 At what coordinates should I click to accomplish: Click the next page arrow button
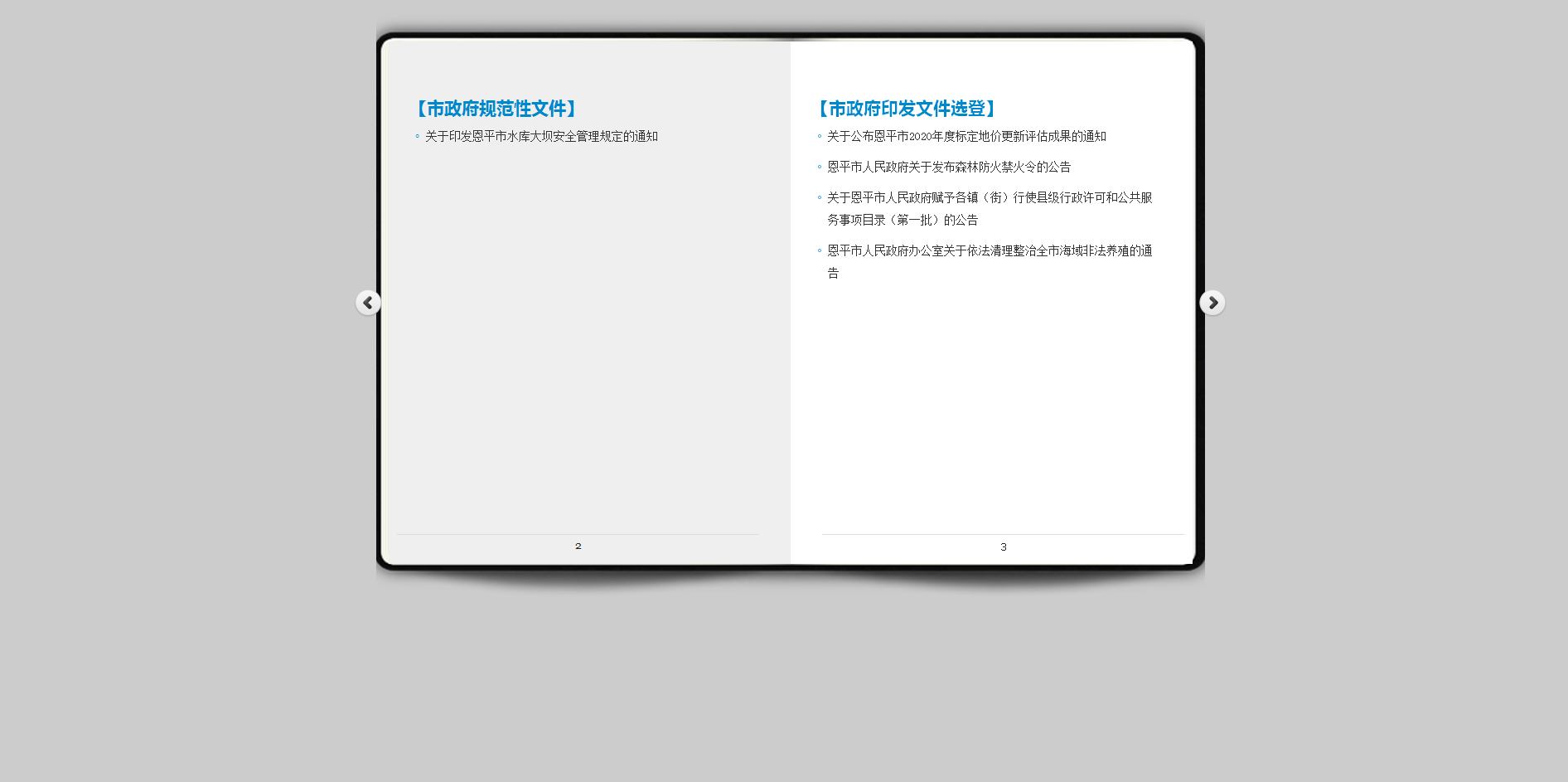click(1212, 303)
